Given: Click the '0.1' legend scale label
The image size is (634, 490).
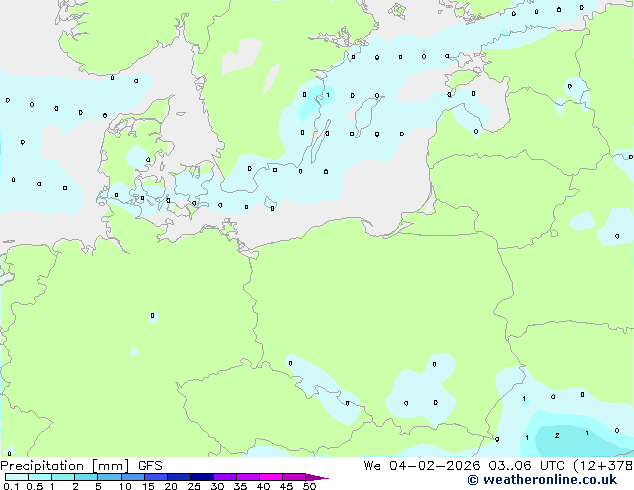Looking at the screenshot, I should click(x=11, y=486).
